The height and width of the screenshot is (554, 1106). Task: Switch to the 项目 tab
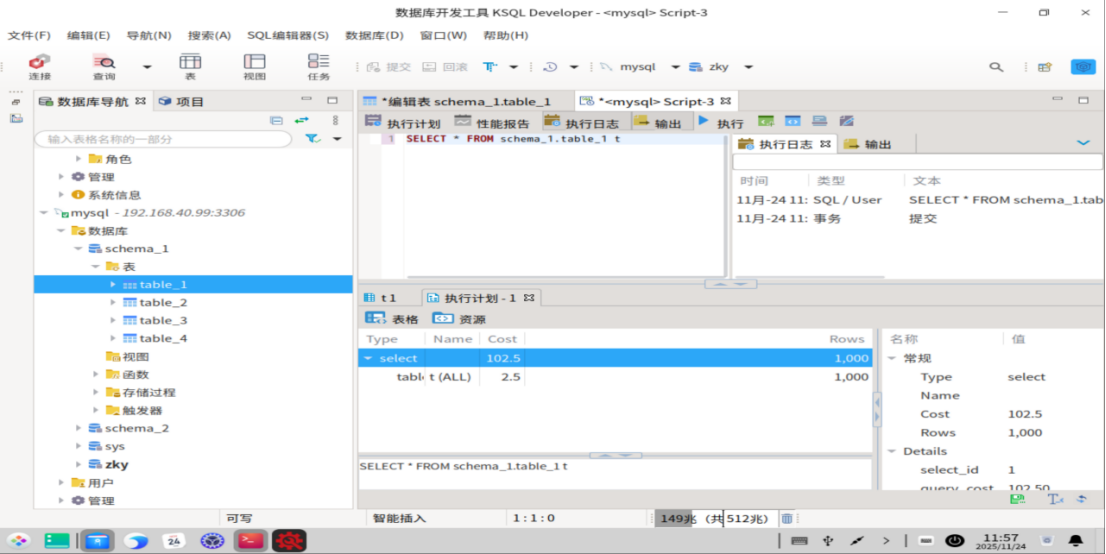click(189, 101)
